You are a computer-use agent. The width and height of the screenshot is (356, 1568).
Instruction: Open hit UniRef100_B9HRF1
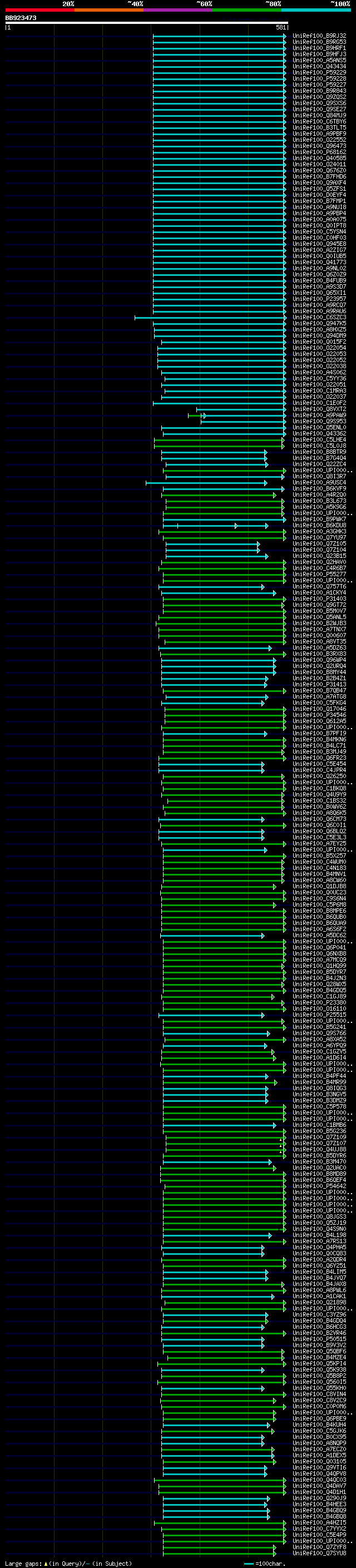click(319, 48)
